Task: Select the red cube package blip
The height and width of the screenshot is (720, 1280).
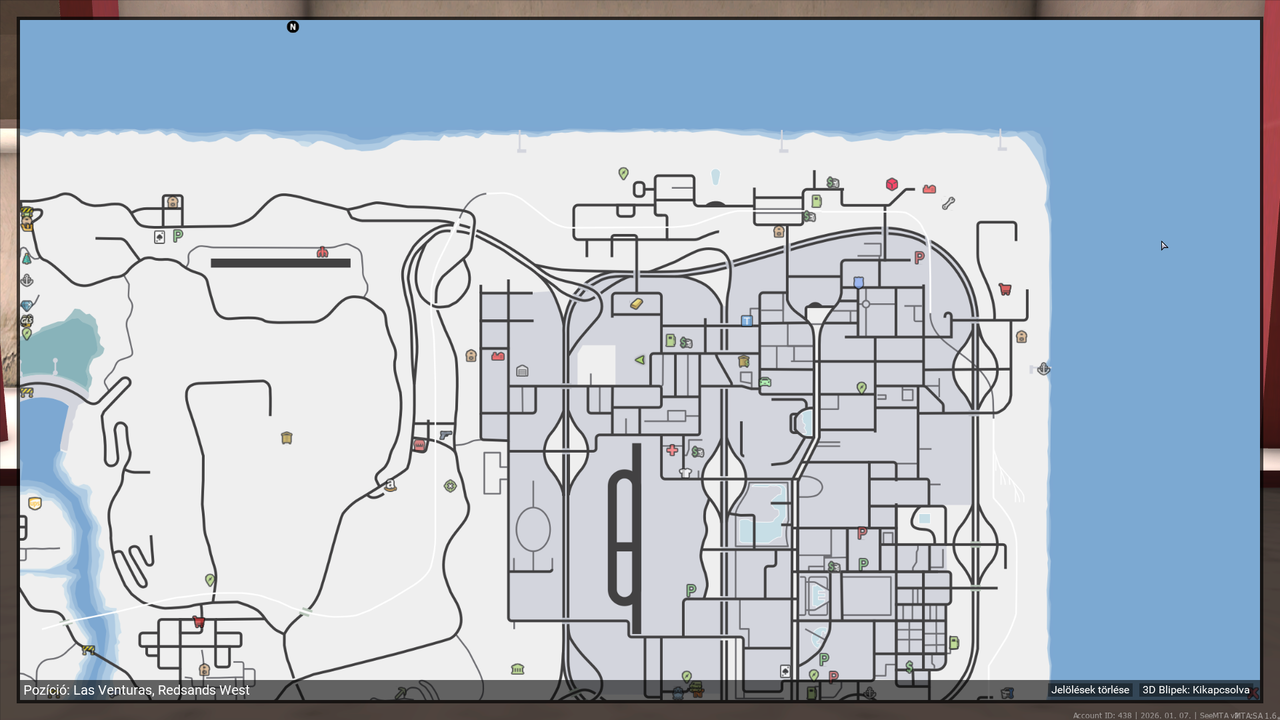Action: pyautogui.click(x=892, y=185)
